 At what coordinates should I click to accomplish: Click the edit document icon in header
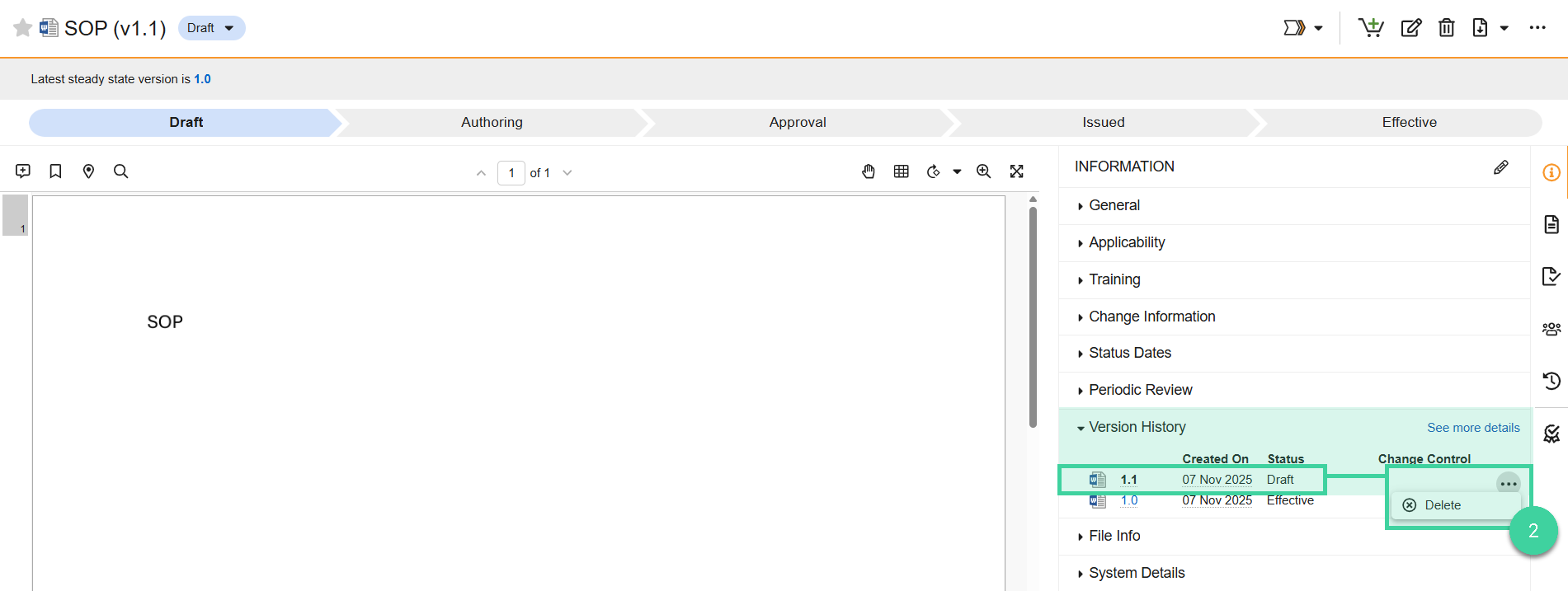click(1411, 28)
